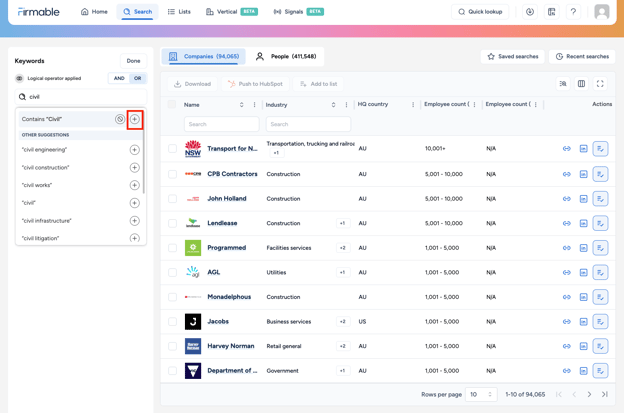Switch to the People tab
Screen dimensions: 624x413
point(286,56)
